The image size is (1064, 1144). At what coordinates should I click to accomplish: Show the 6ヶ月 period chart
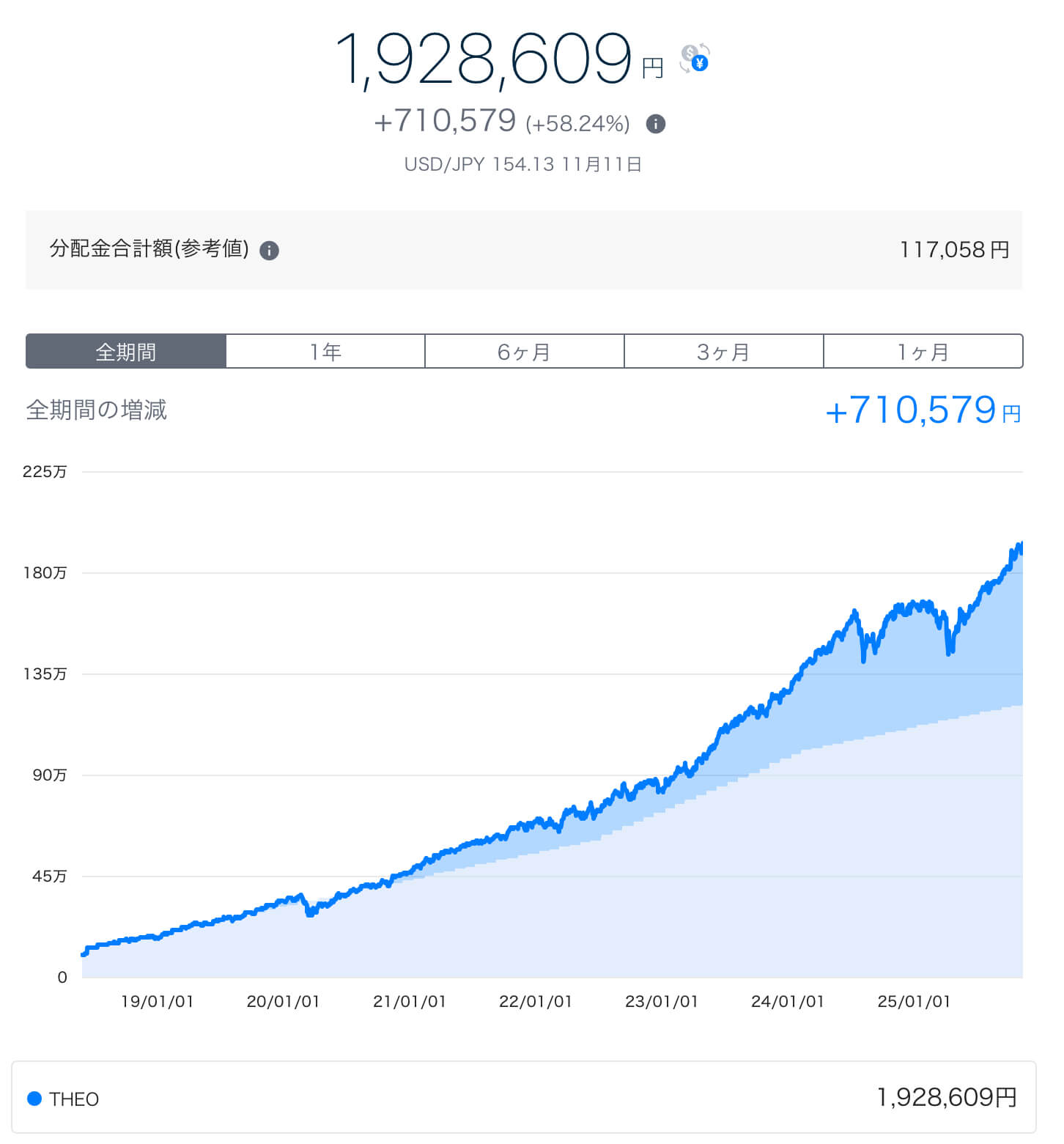pos(525,352)
